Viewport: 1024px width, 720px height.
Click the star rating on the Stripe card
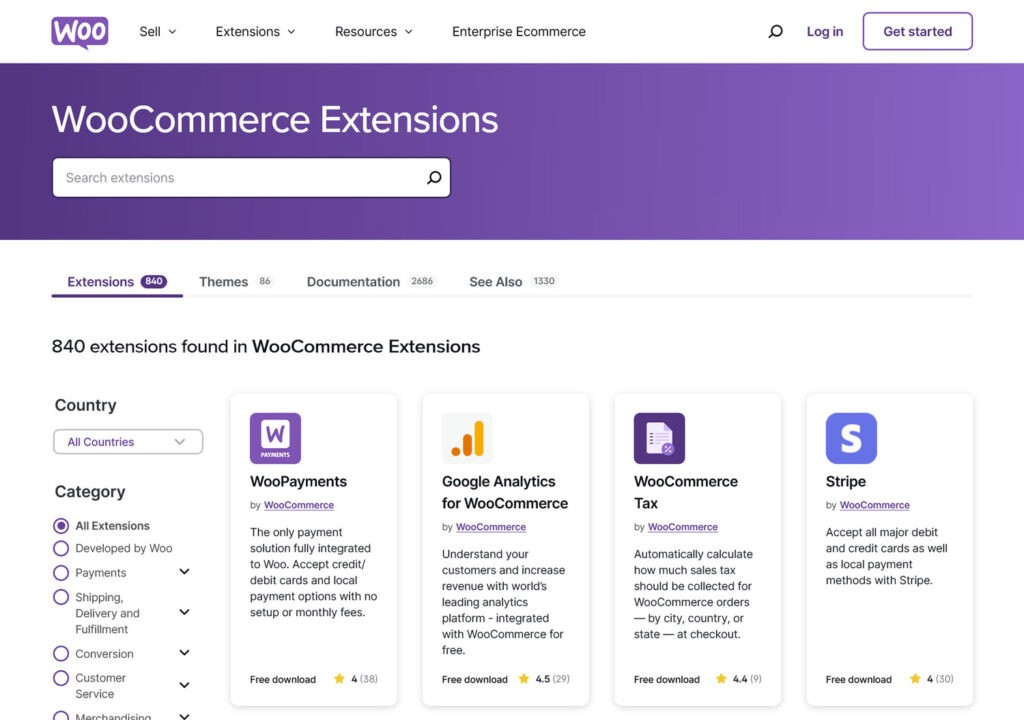pos(931,678)
